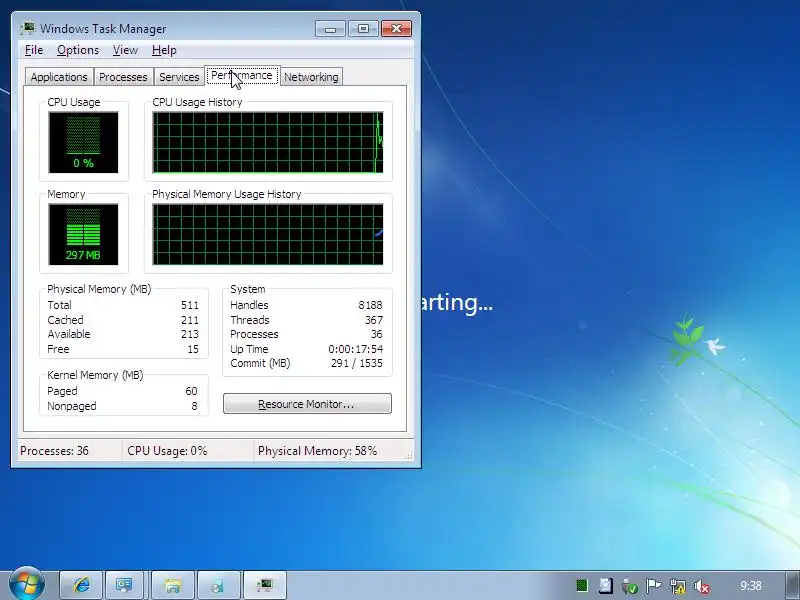Image resolution: width=800 pixels, height=600 pixels.
Task: Click the muted volume speaker tray icon
Action: [702, 586]
